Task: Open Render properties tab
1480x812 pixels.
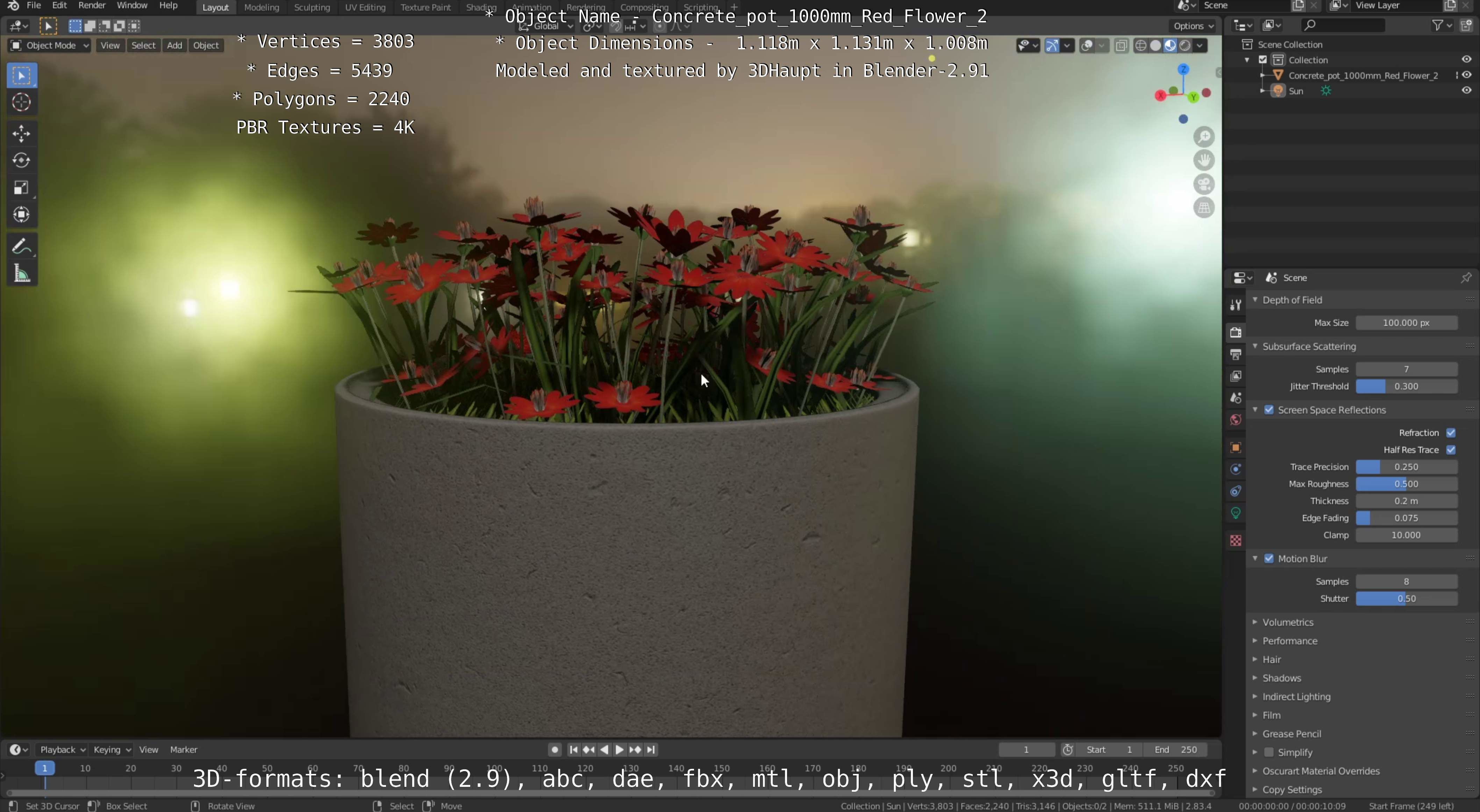Action: 1236,332
